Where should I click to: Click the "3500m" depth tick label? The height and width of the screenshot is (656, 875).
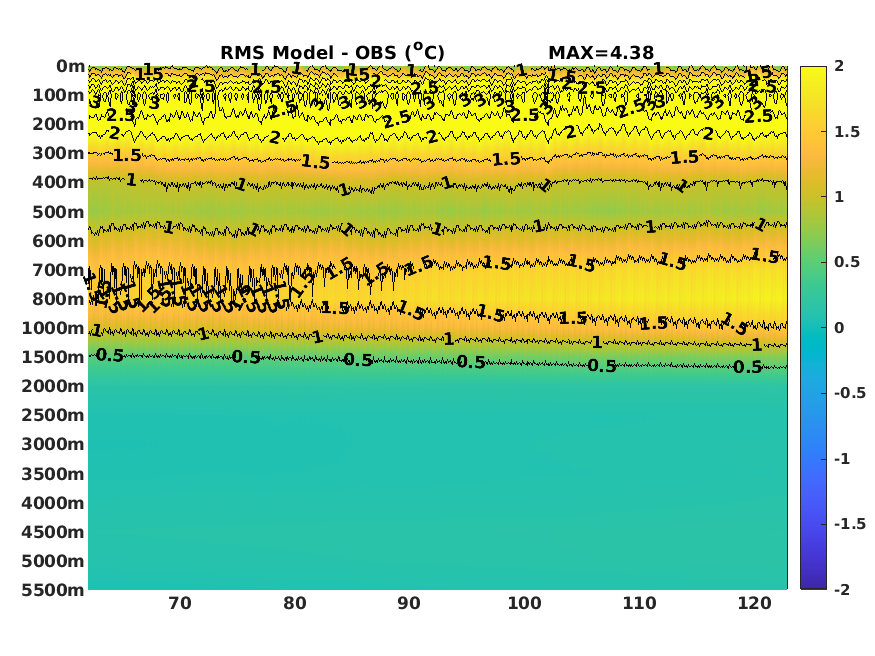pos(53,474)
